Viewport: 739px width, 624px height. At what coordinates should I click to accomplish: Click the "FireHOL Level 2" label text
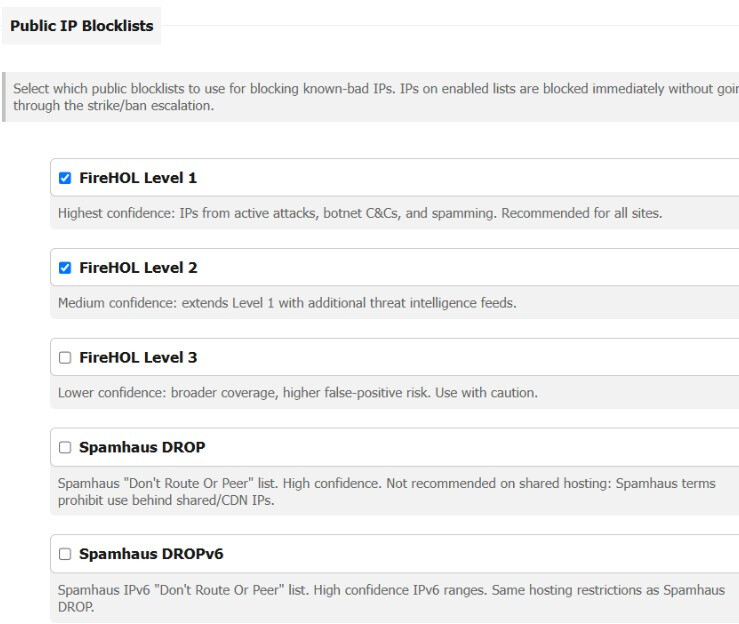click(138, 268)
